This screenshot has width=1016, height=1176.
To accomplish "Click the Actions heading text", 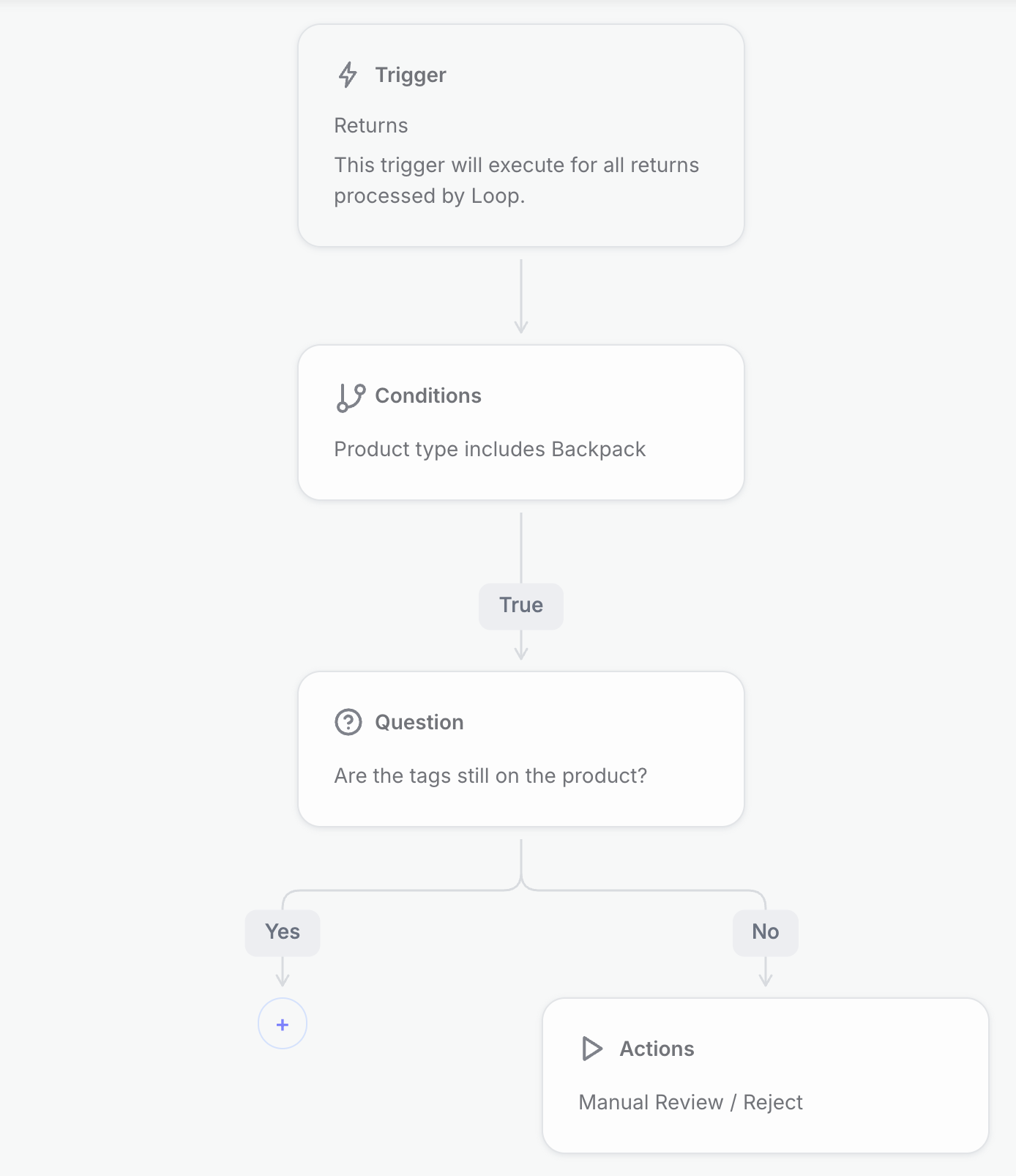I will click(x=657, y=1049).
